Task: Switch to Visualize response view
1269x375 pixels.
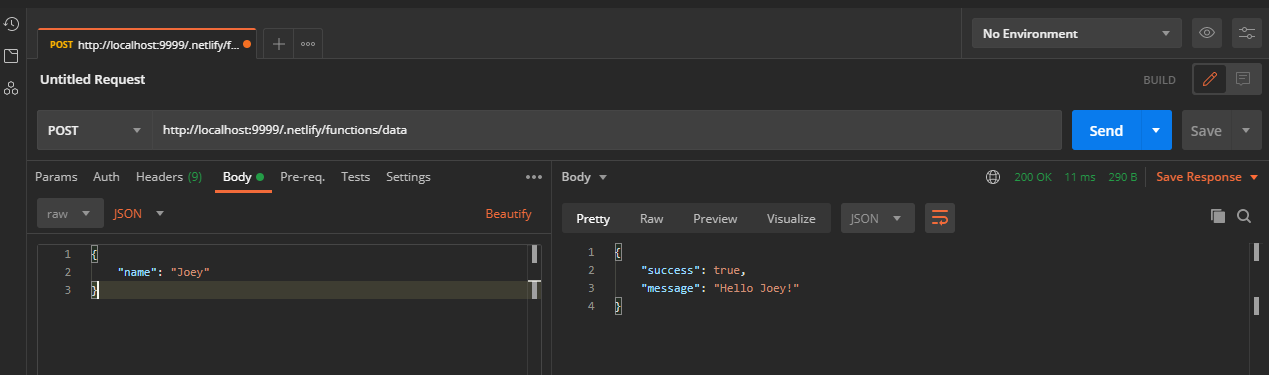Action: tap(791, 218)
